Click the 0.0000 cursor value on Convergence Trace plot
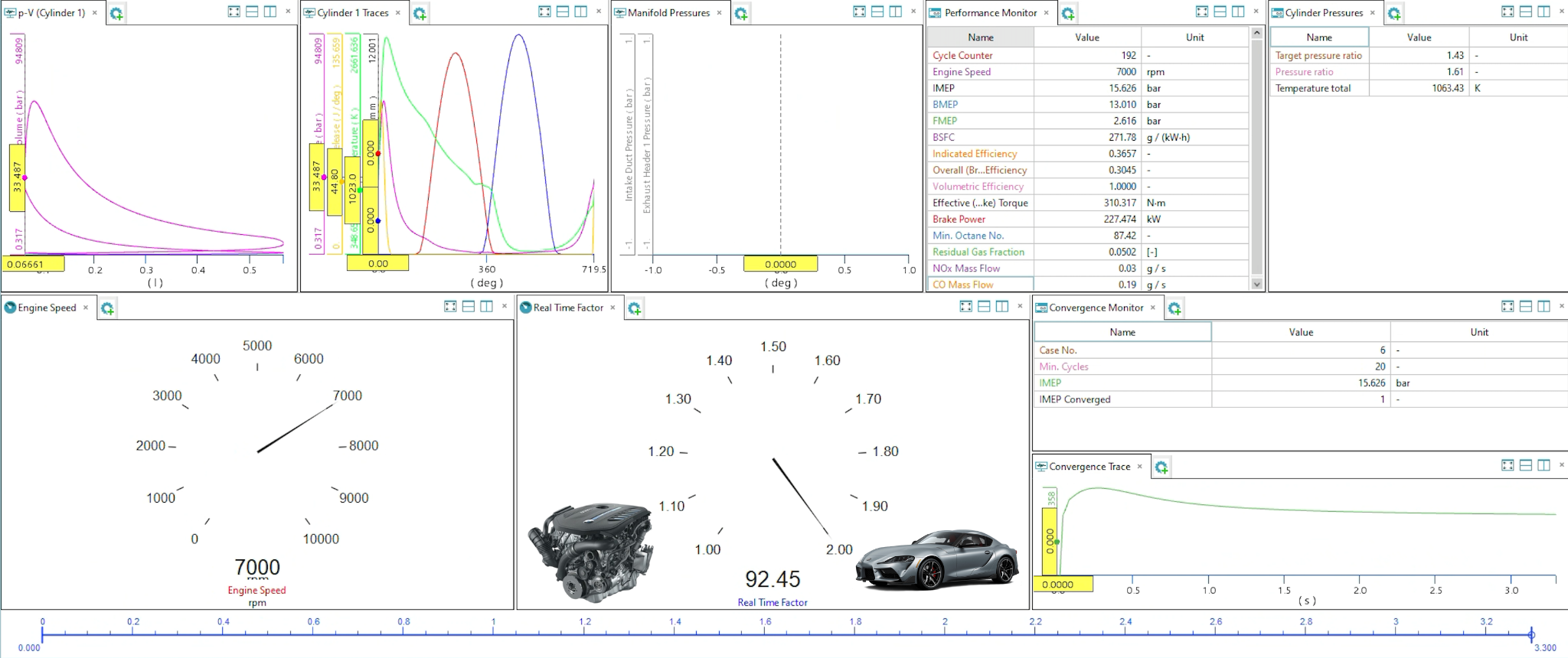 tap(1063, 585)
